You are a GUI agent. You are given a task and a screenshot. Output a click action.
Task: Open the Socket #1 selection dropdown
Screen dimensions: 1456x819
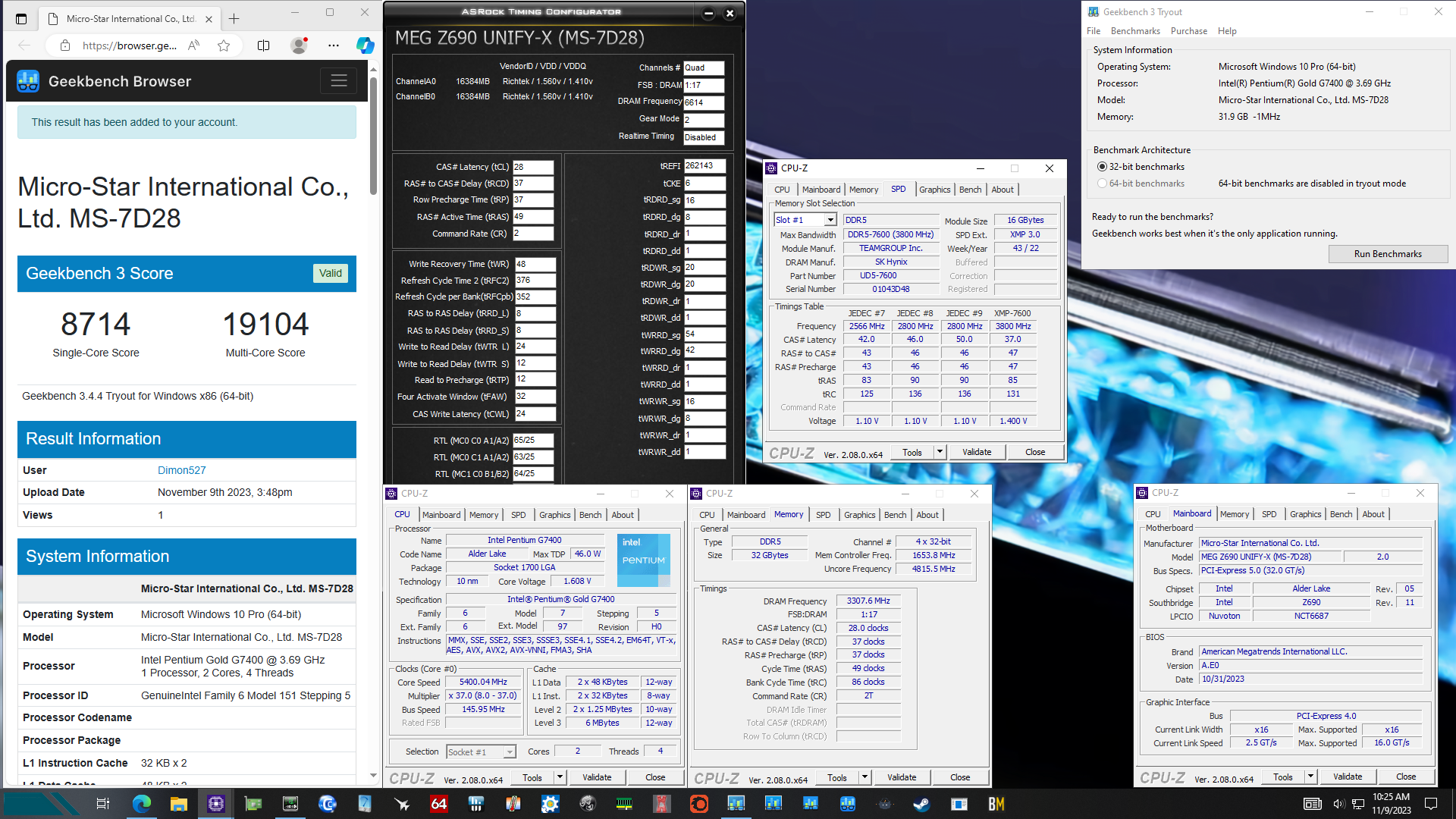[510, 752]
